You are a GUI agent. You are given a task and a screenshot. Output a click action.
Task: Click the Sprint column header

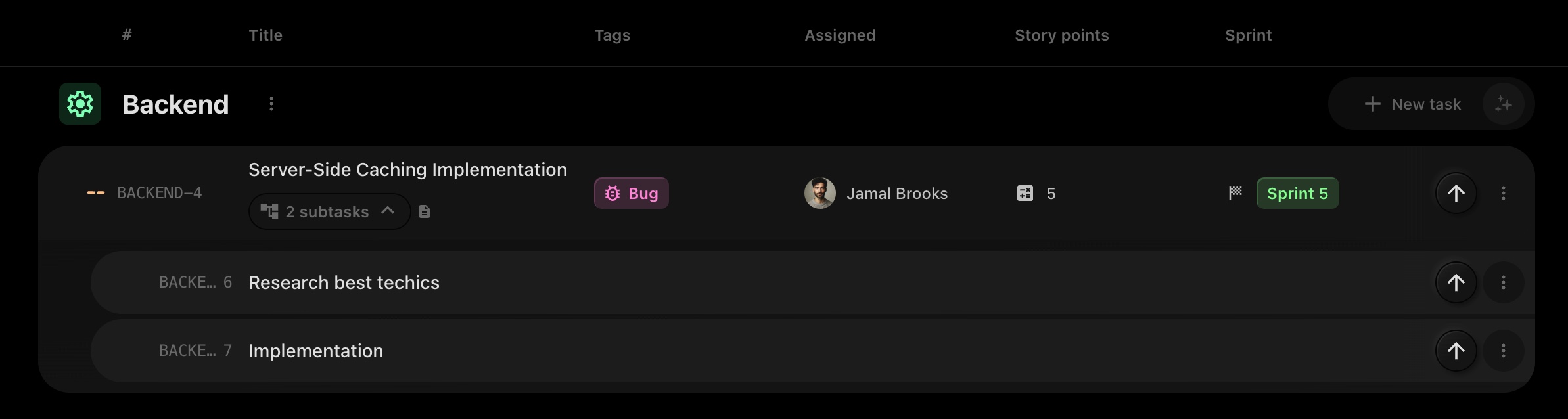pyautogui.click(x=1248, y=35)
